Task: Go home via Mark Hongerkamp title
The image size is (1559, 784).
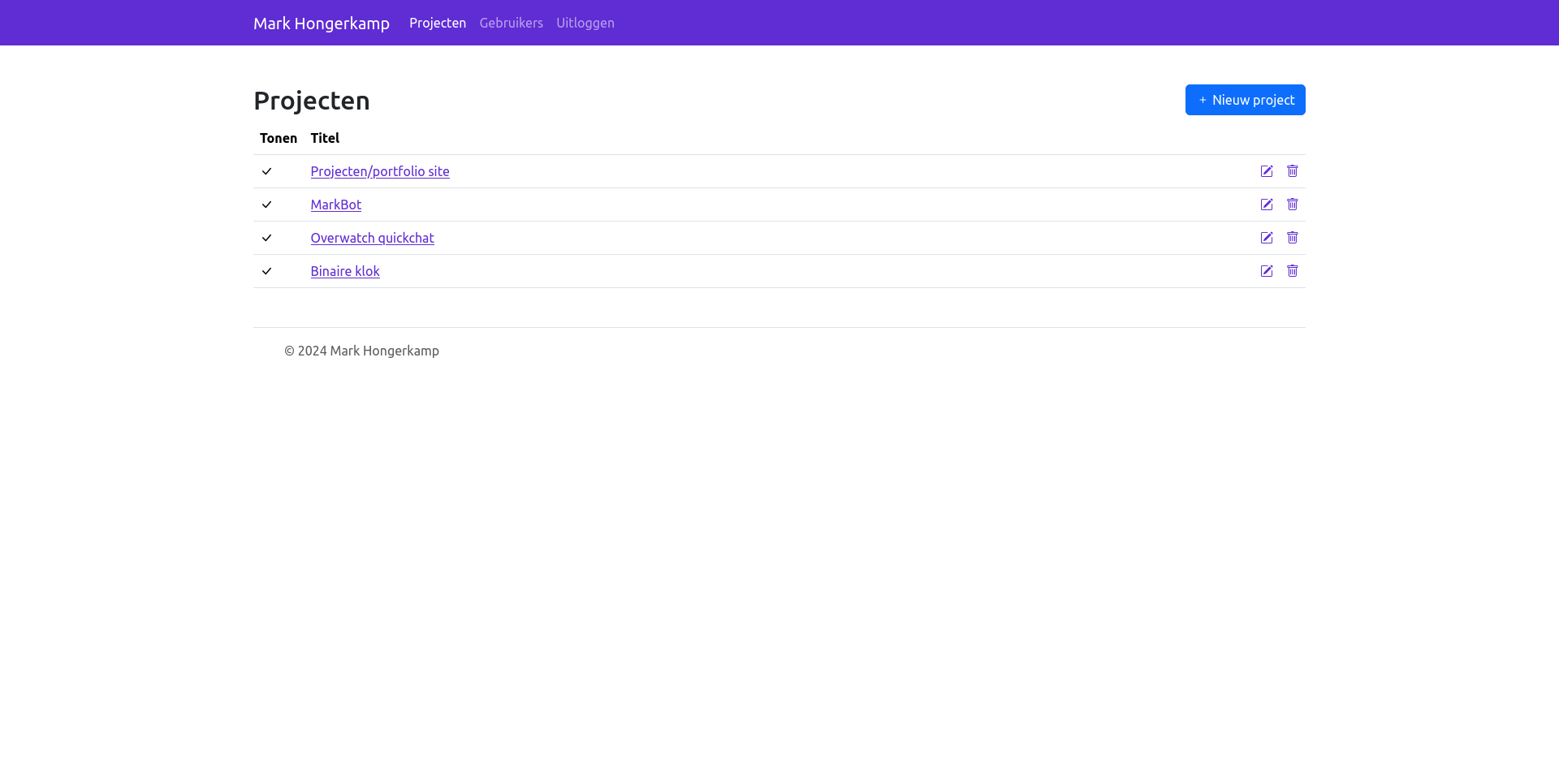Action: coord(321,23)
